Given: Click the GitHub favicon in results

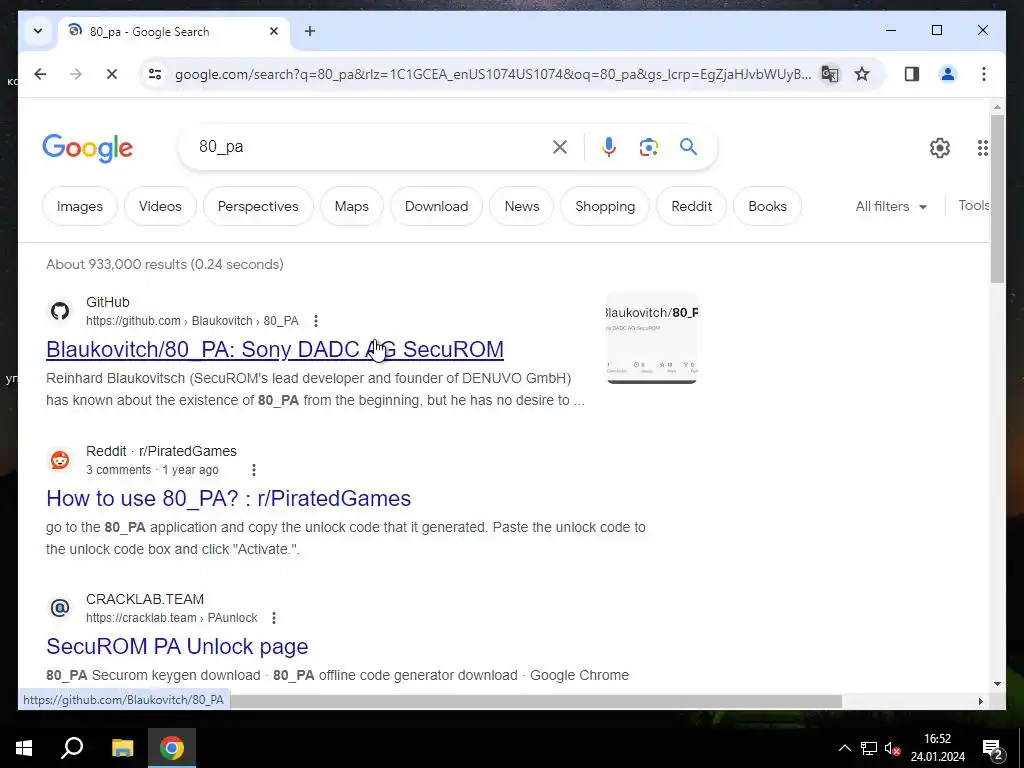Looking at the screenshot, I should [x=60, y=311].
